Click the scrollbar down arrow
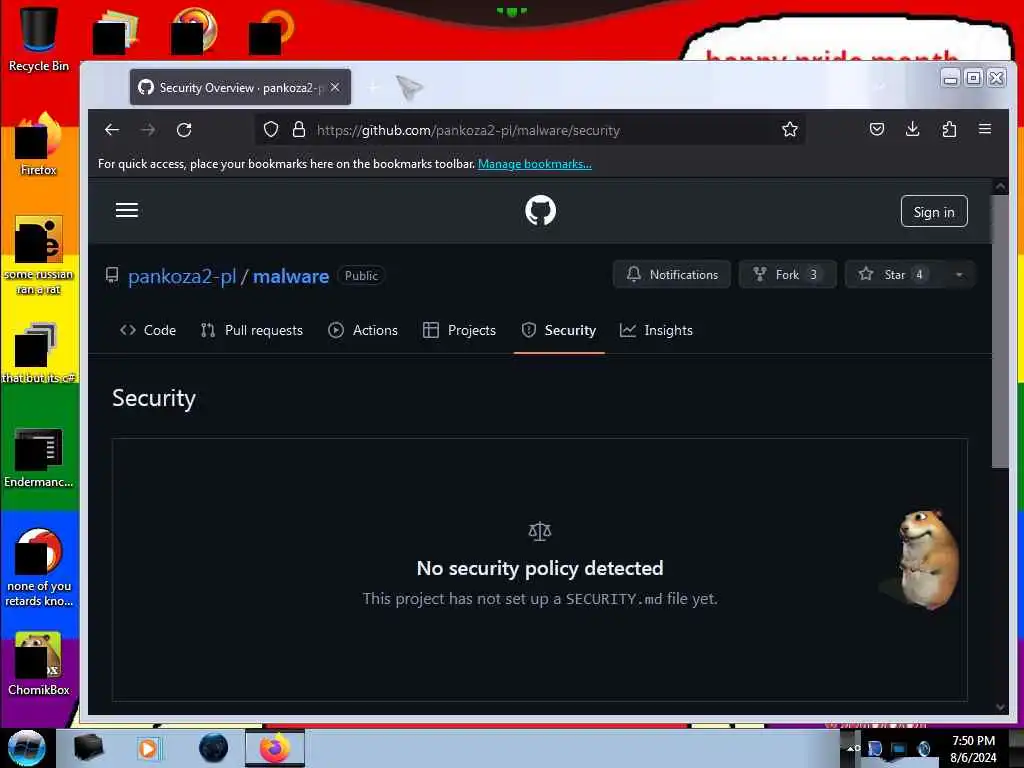 pyautogui.click(x=1000, y=707)
